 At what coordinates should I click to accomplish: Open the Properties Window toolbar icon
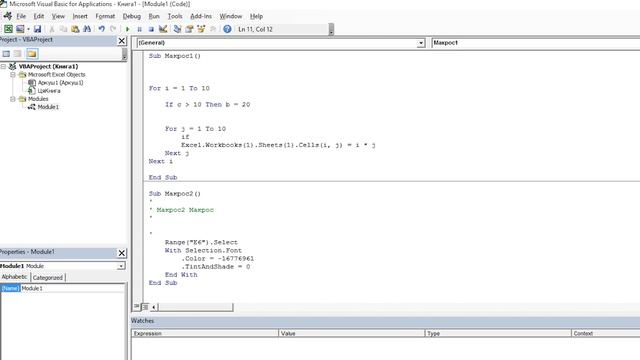tap(189, 29)
